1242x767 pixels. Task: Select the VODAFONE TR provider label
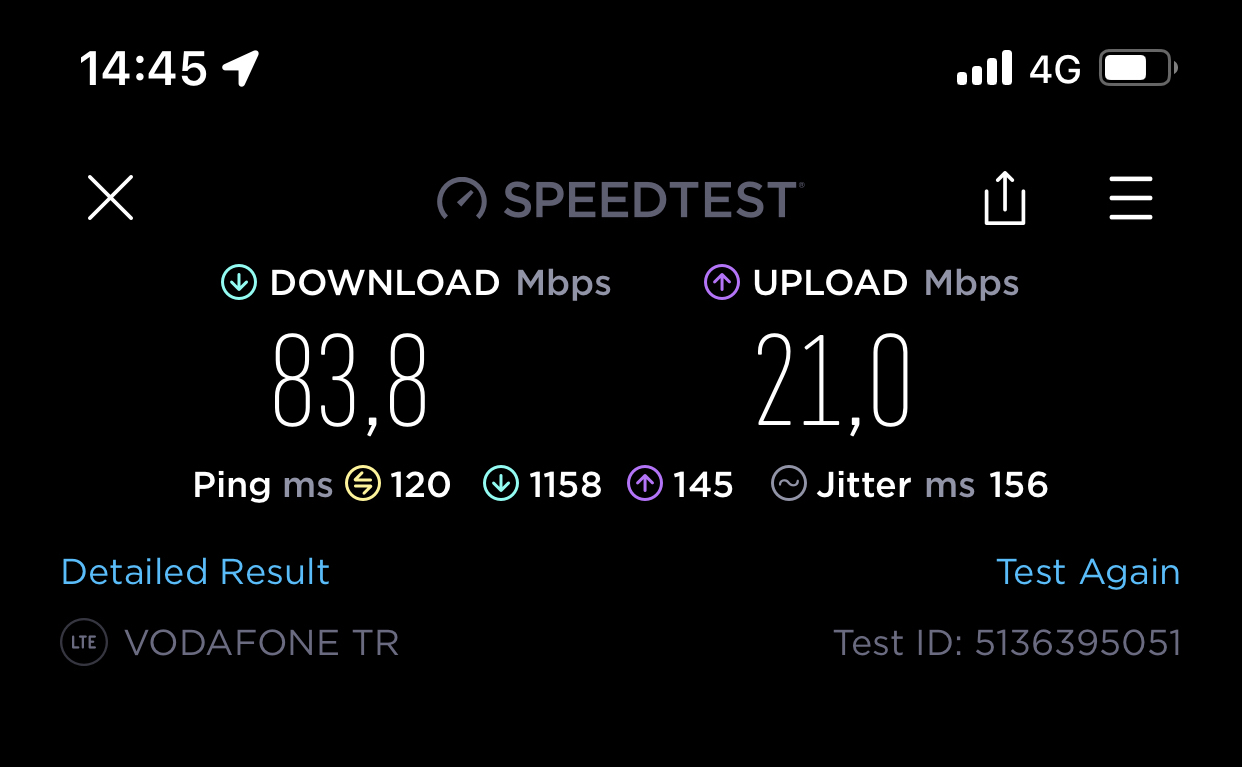coord(262,642)
